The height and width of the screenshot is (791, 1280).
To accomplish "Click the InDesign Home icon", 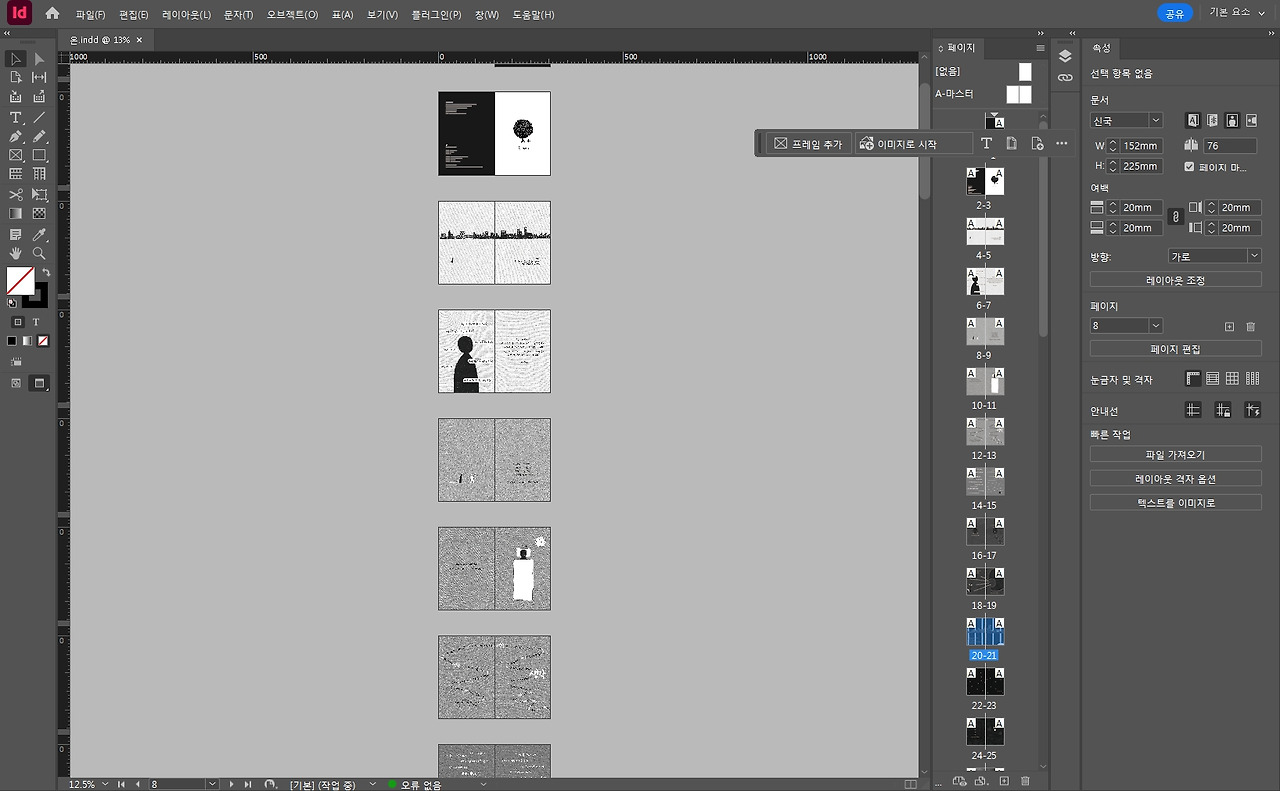I will 52,14.
